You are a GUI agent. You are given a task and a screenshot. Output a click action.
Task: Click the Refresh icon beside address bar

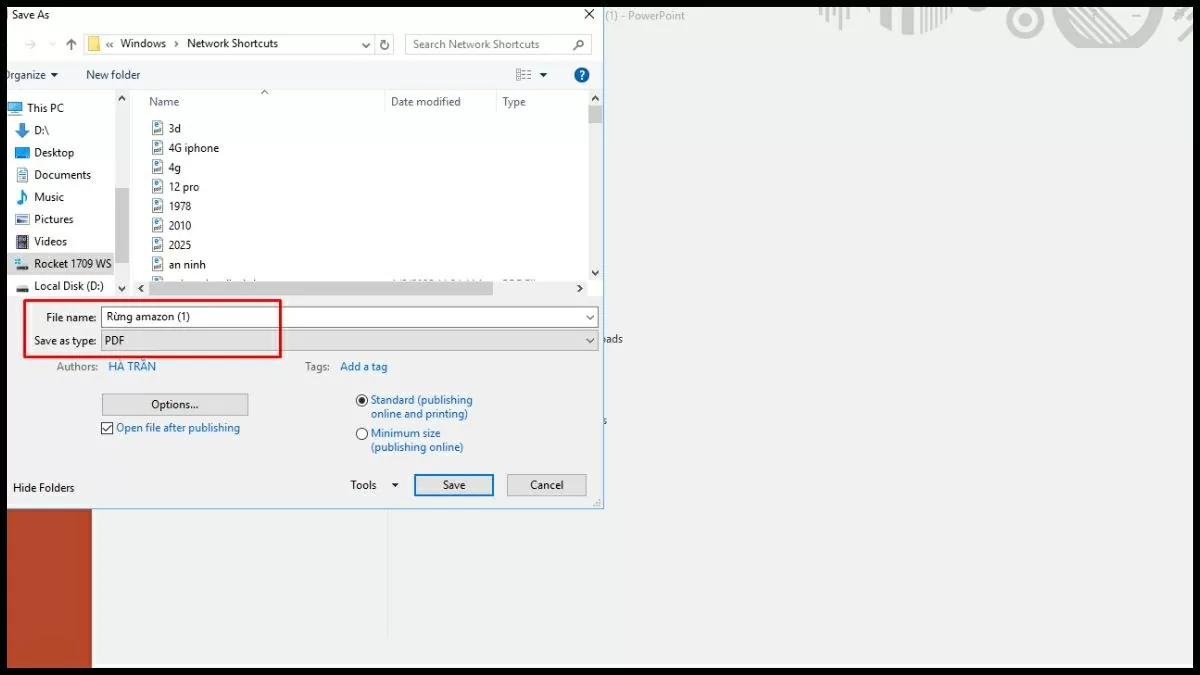tap(385, 44)
